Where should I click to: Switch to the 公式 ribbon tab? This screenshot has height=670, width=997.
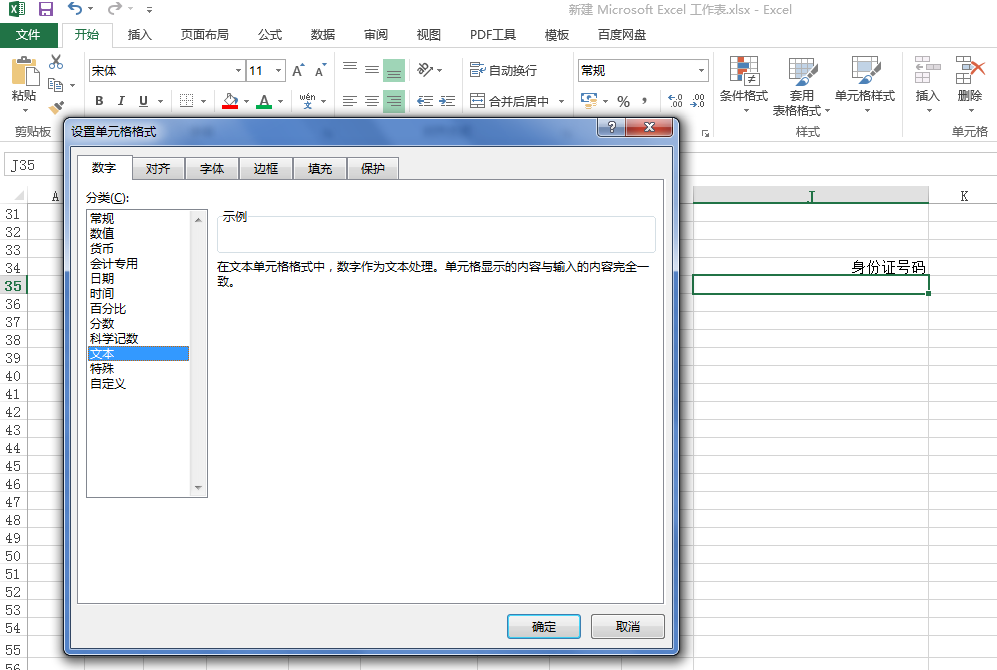[270, 35]
